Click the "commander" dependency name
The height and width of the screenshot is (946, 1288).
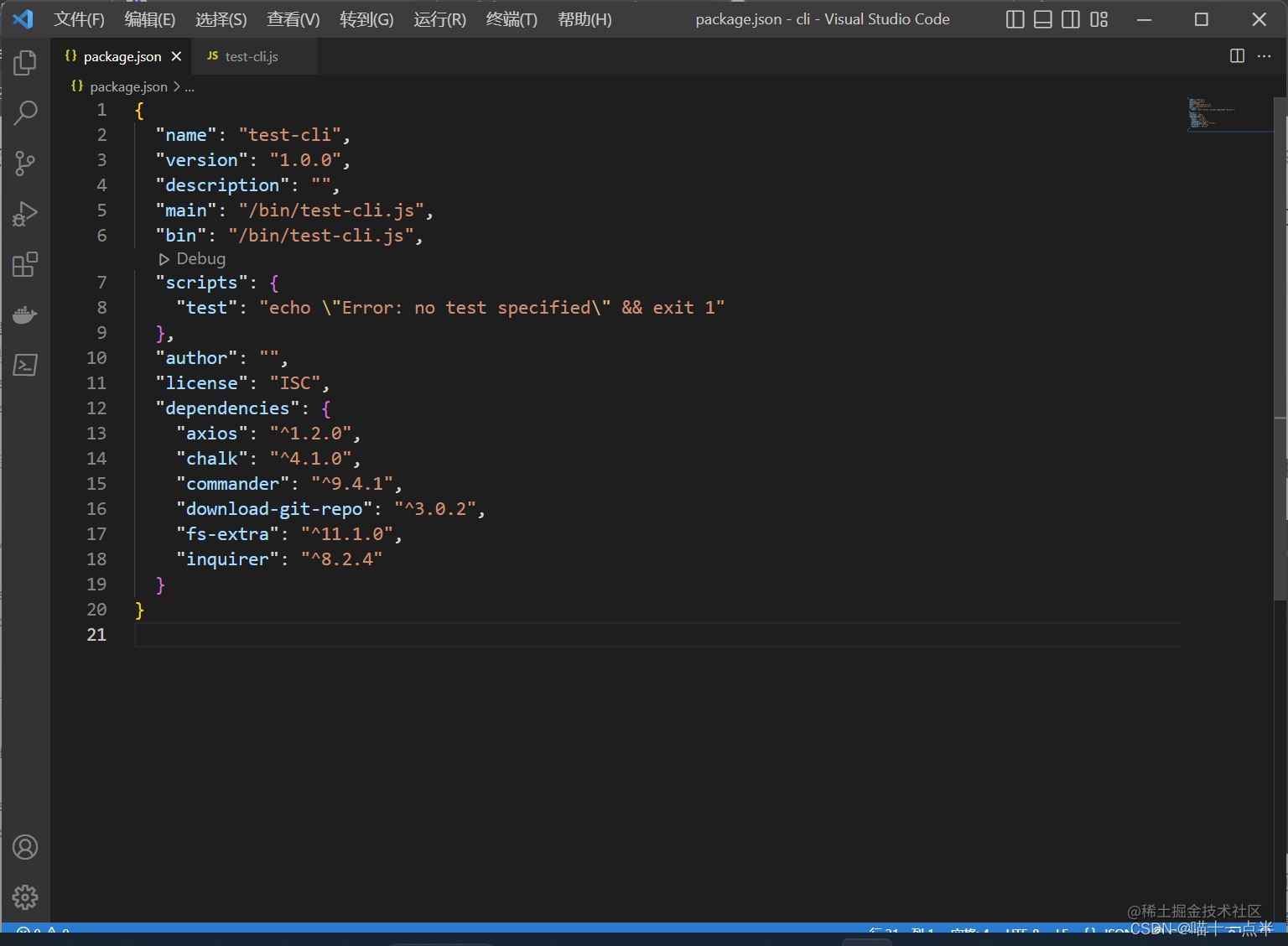pos(232,484)
